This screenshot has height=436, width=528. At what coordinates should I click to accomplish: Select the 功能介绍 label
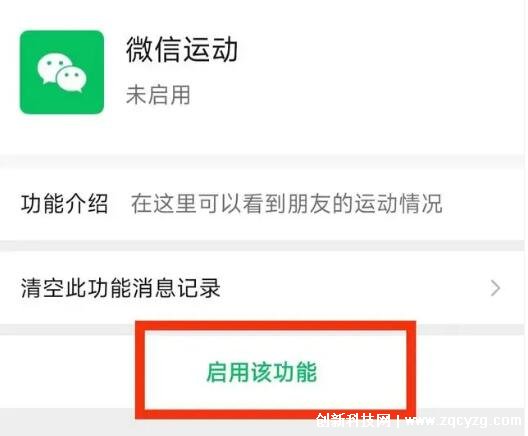click(x=65, y=204)
